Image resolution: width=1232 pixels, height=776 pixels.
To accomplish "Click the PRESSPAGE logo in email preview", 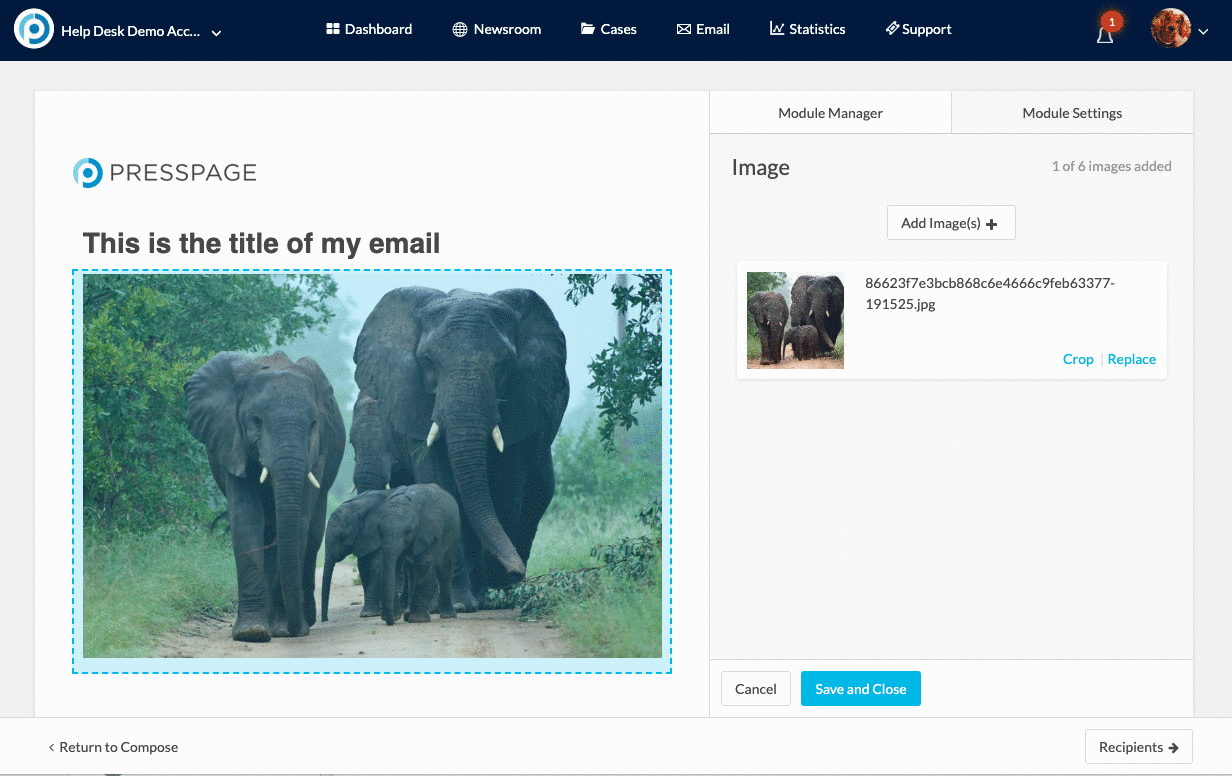I will coord(165,173).
